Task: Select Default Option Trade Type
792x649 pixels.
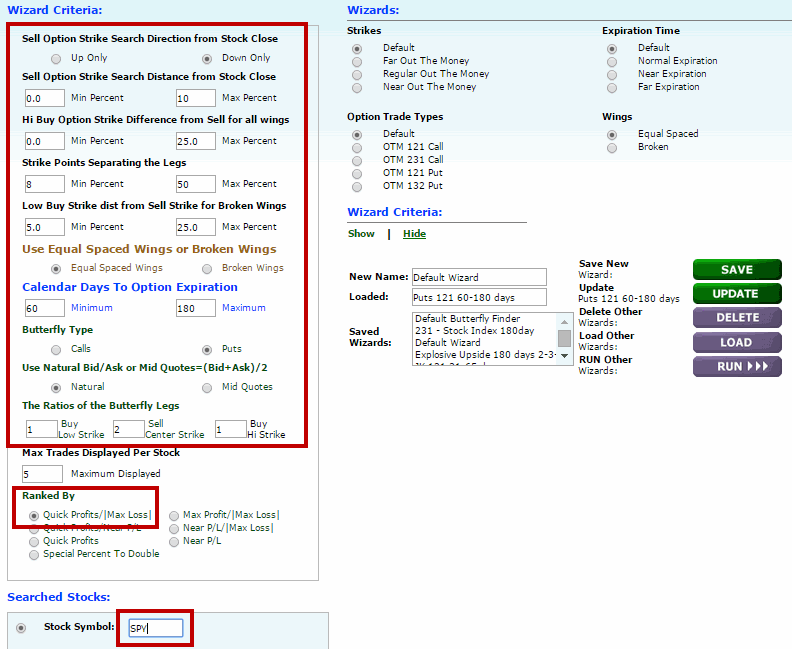Action: 357,135
